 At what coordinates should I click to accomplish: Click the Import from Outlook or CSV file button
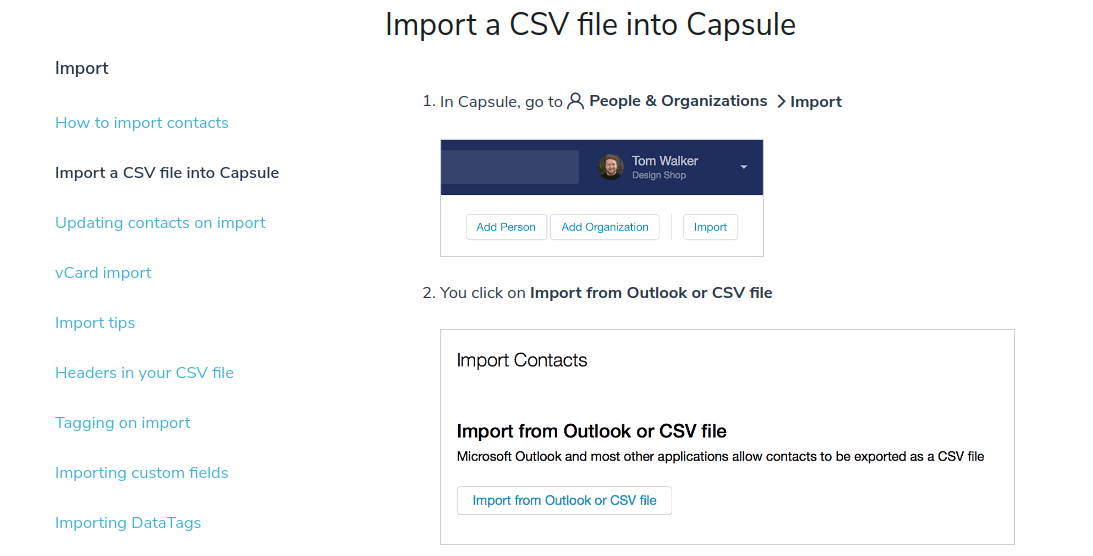tap(564, 500)
